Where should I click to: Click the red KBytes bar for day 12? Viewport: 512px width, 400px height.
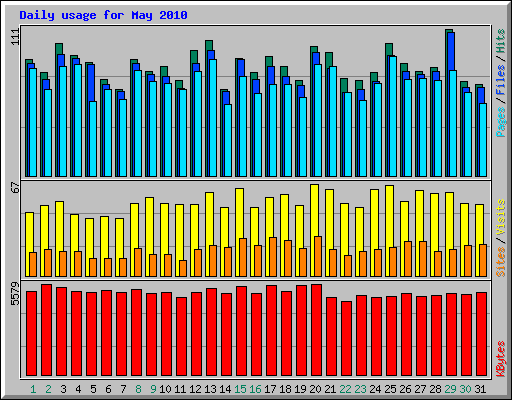point(197,334)
